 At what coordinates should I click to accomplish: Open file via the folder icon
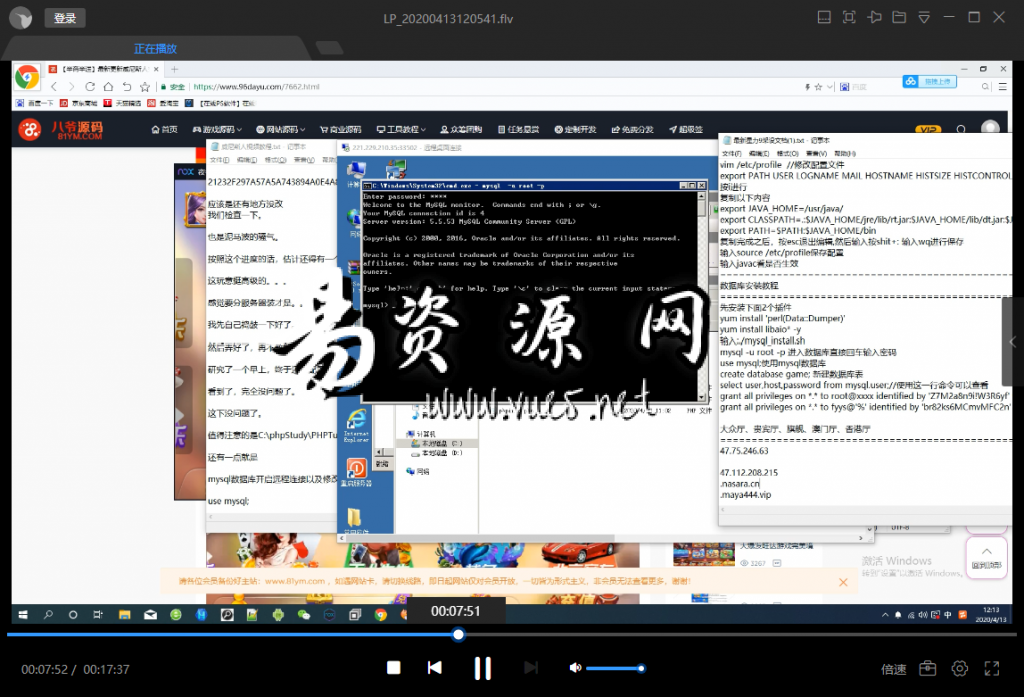899,18
